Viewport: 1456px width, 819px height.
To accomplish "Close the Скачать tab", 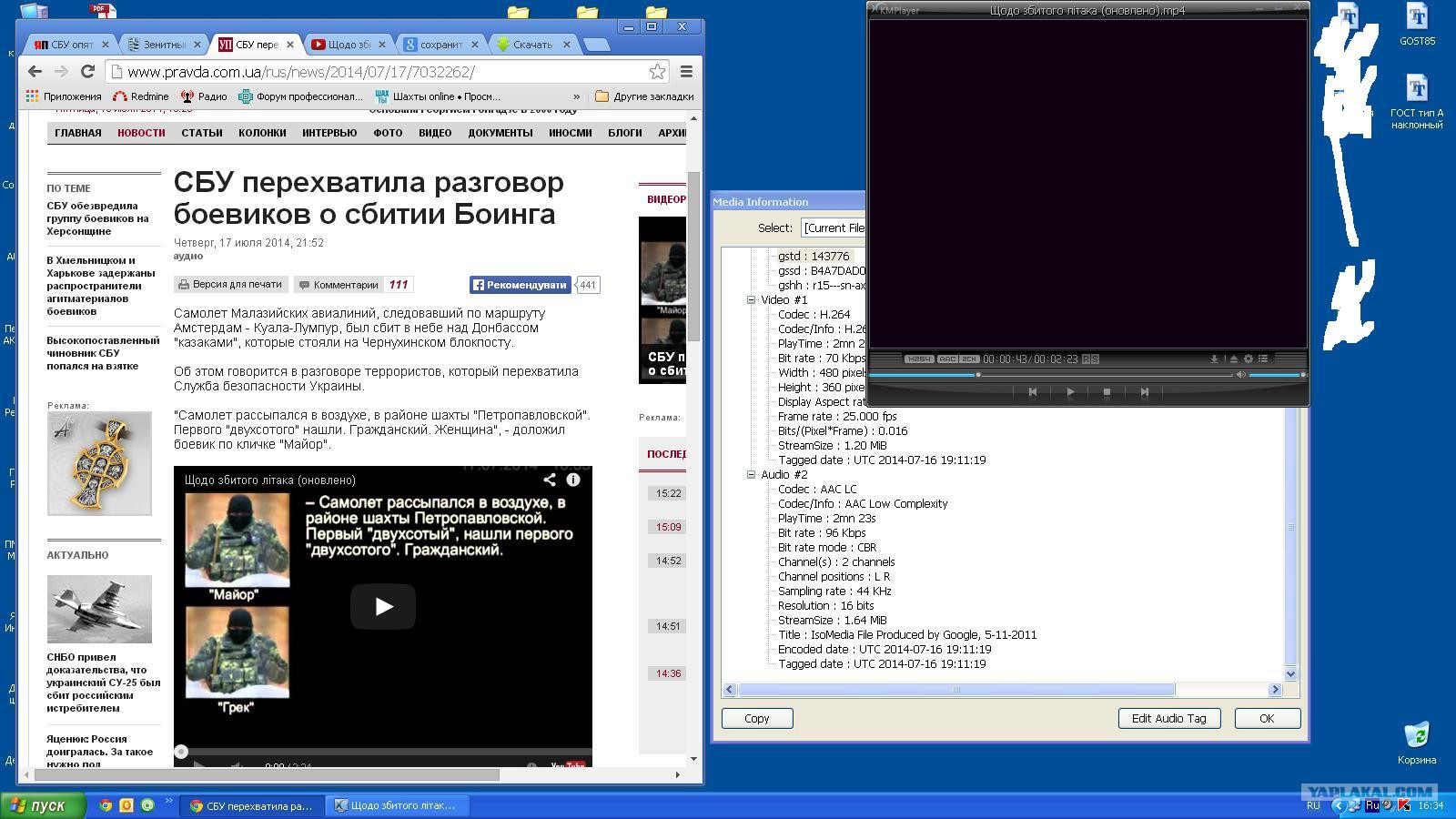I will [x=567, y=44].
